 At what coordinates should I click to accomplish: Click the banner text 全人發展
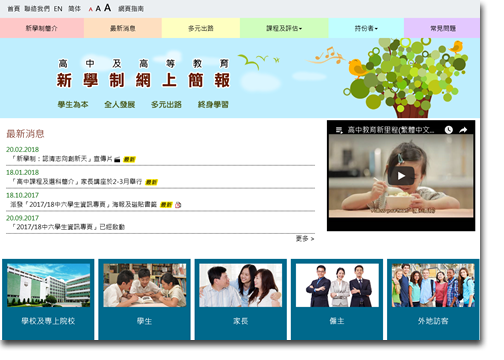tap(120, 104)
